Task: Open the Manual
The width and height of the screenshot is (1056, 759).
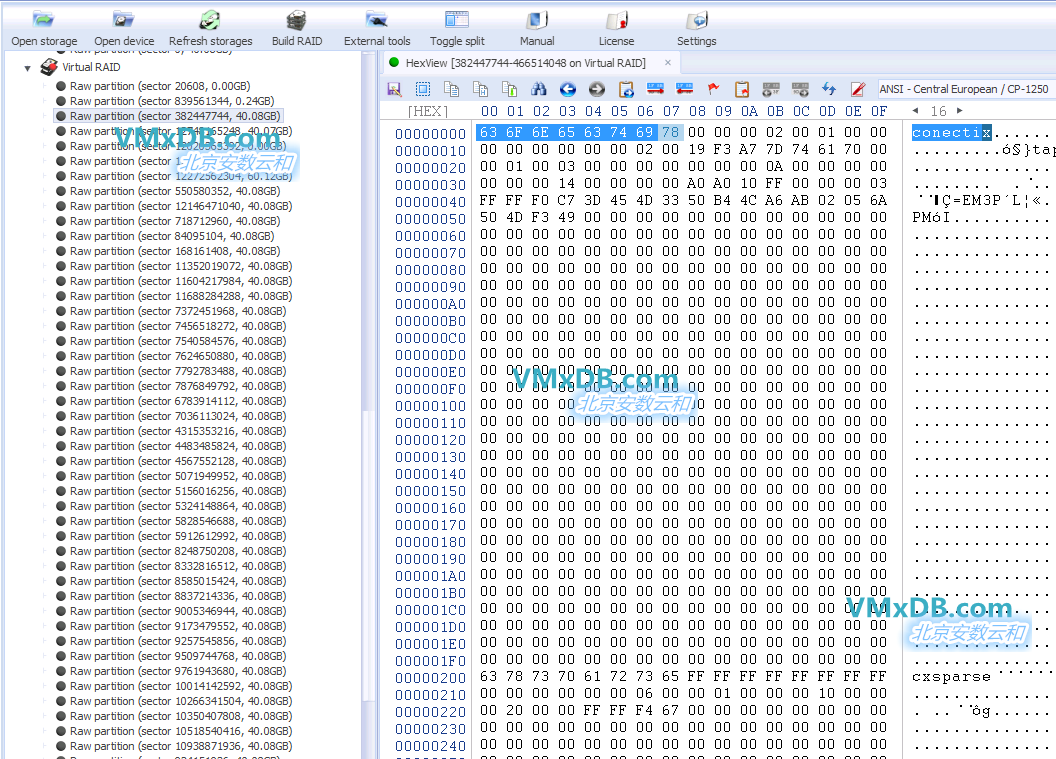Action: (537, 28)
